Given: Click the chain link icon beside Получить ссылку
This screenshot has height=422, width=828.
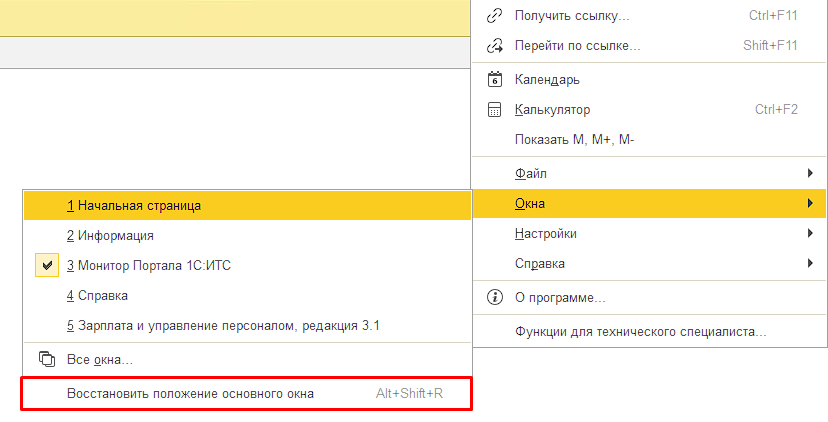Looking at the screenshot, I should click(494, 16).
